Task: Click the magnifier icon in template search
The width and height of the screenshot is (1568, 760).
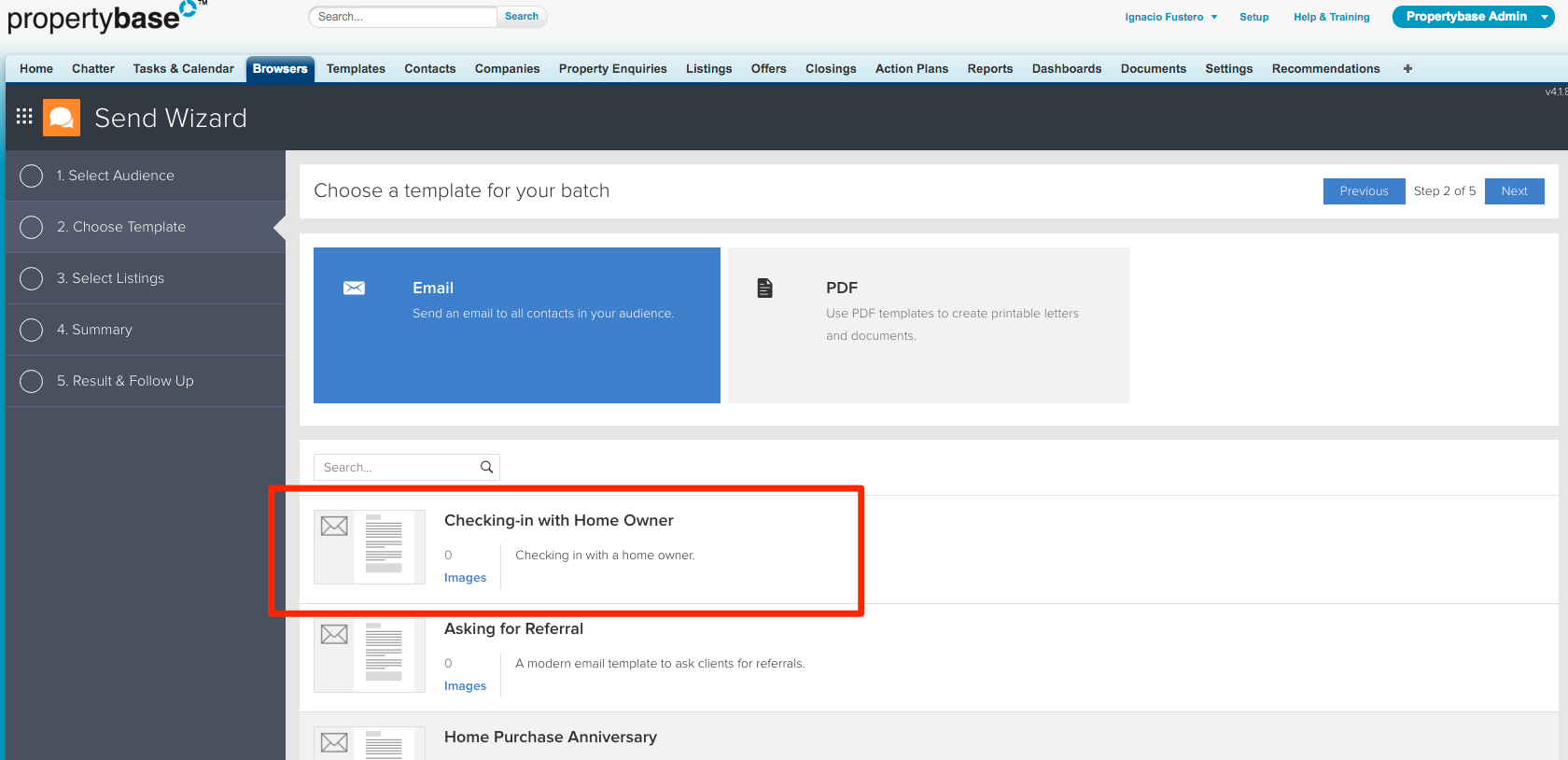Action: tap(486, 467)
